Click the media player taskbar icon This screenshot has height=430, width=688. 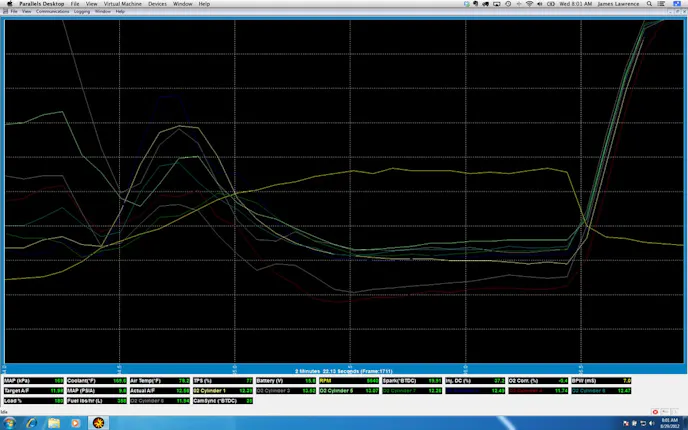coord(75,423)
